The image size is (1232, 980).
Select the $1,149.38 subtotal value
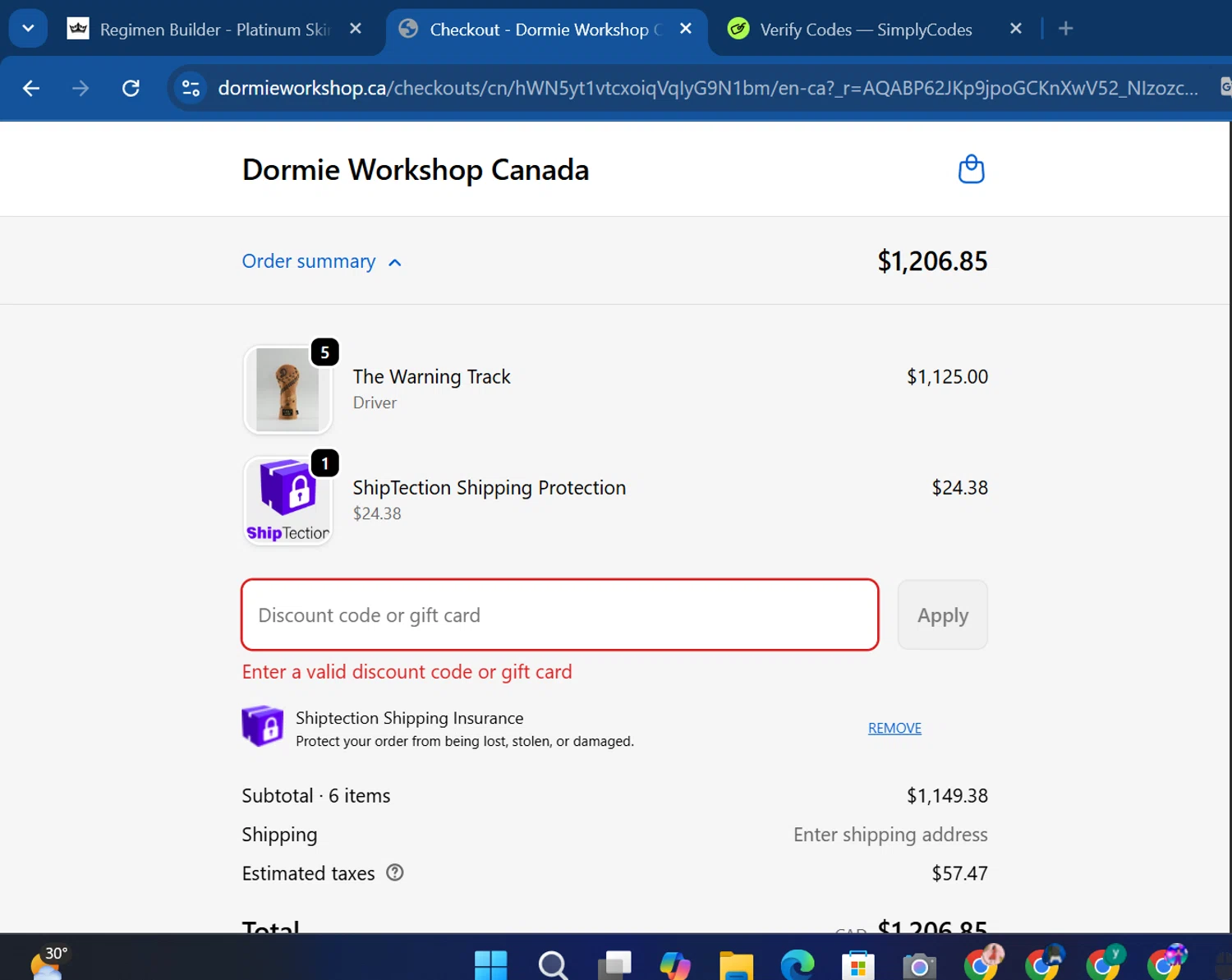click(947, 796)
